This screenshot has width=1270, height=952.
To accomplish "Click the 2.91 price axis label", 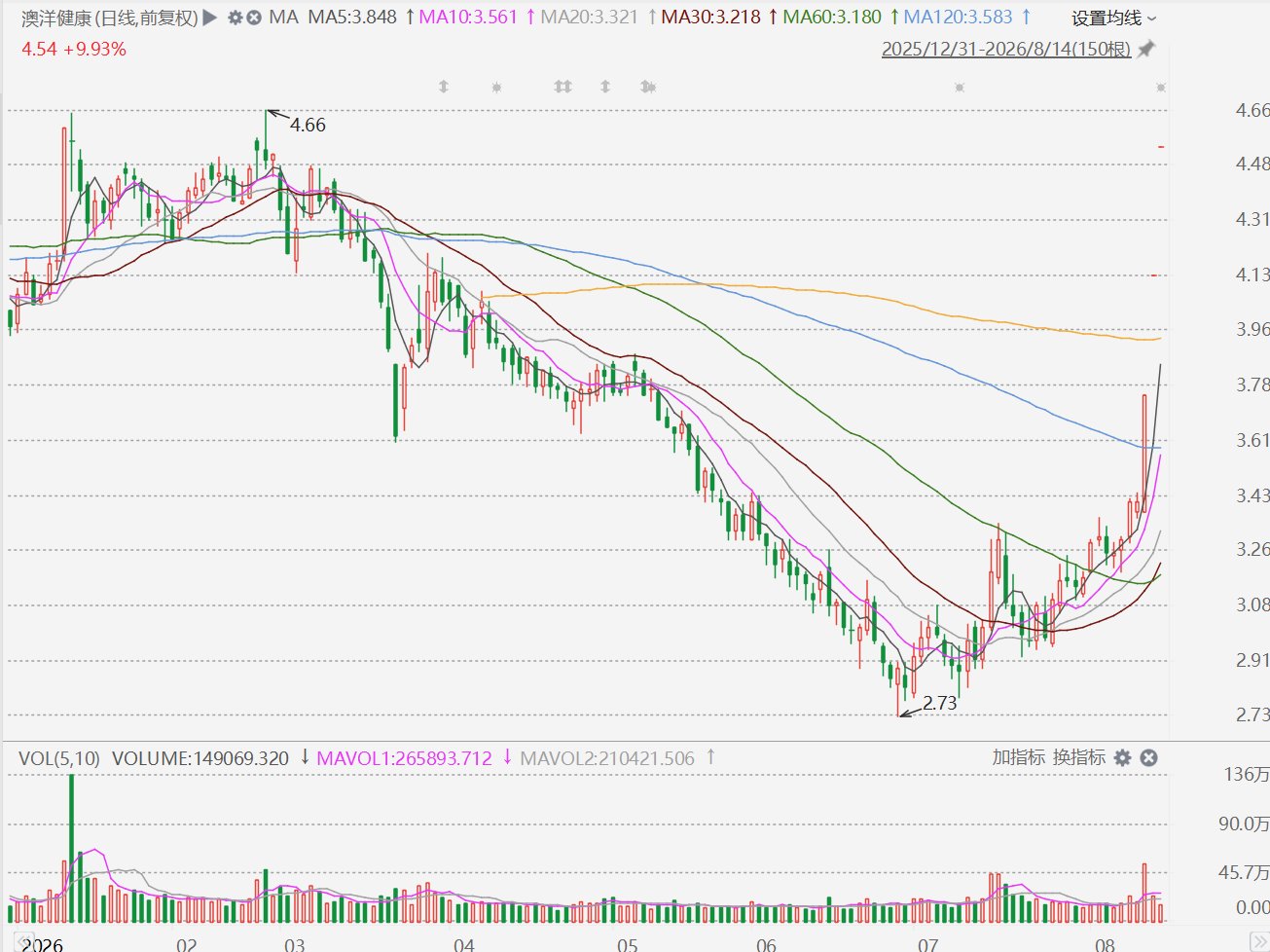I will click(1252, 660).
